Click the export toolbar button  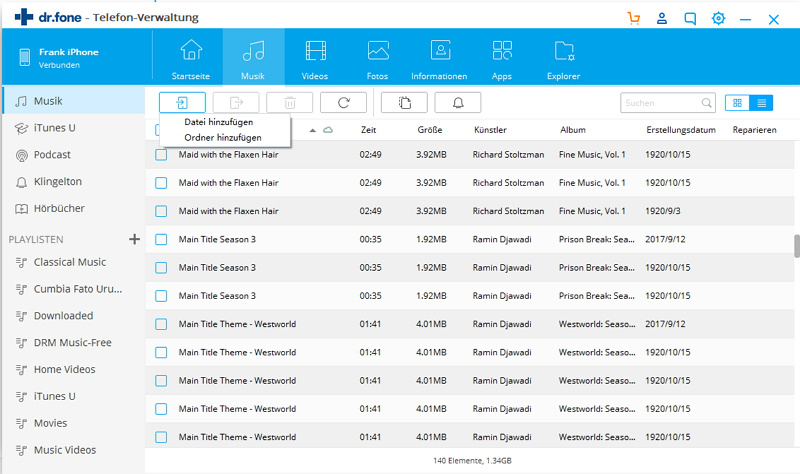pos(236,103)
